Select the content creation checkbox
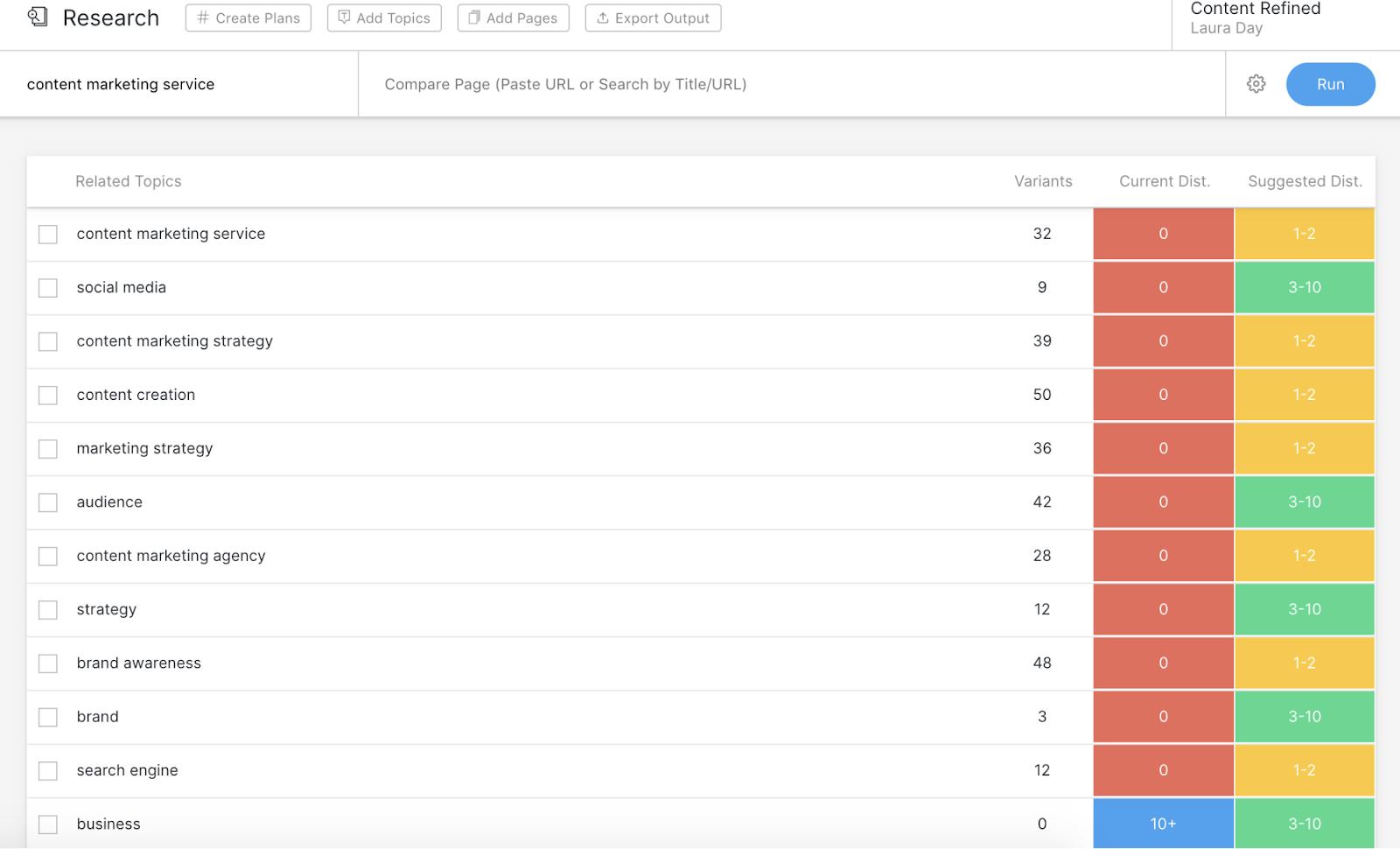This screenshot has height=849, width=1400. click(48, 396)
